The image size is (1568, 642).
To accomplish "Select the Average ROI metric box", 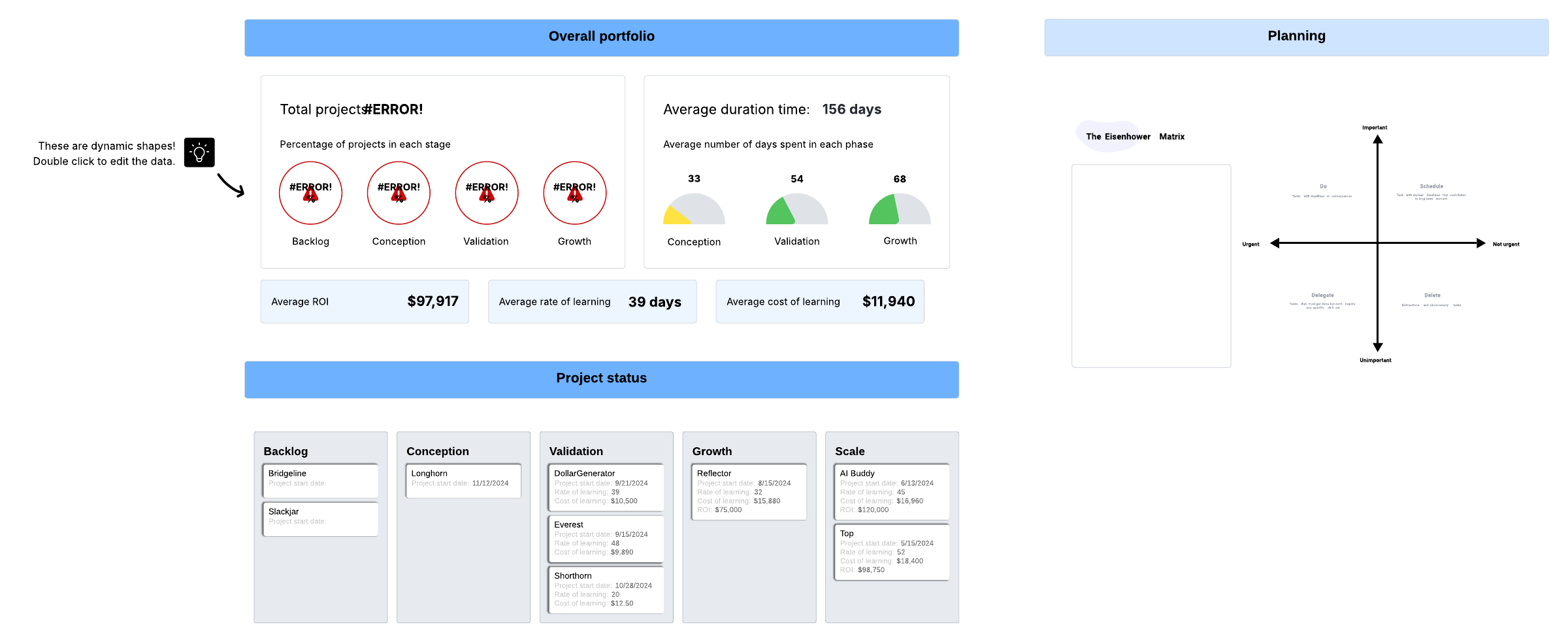I will tap(365, 301).
